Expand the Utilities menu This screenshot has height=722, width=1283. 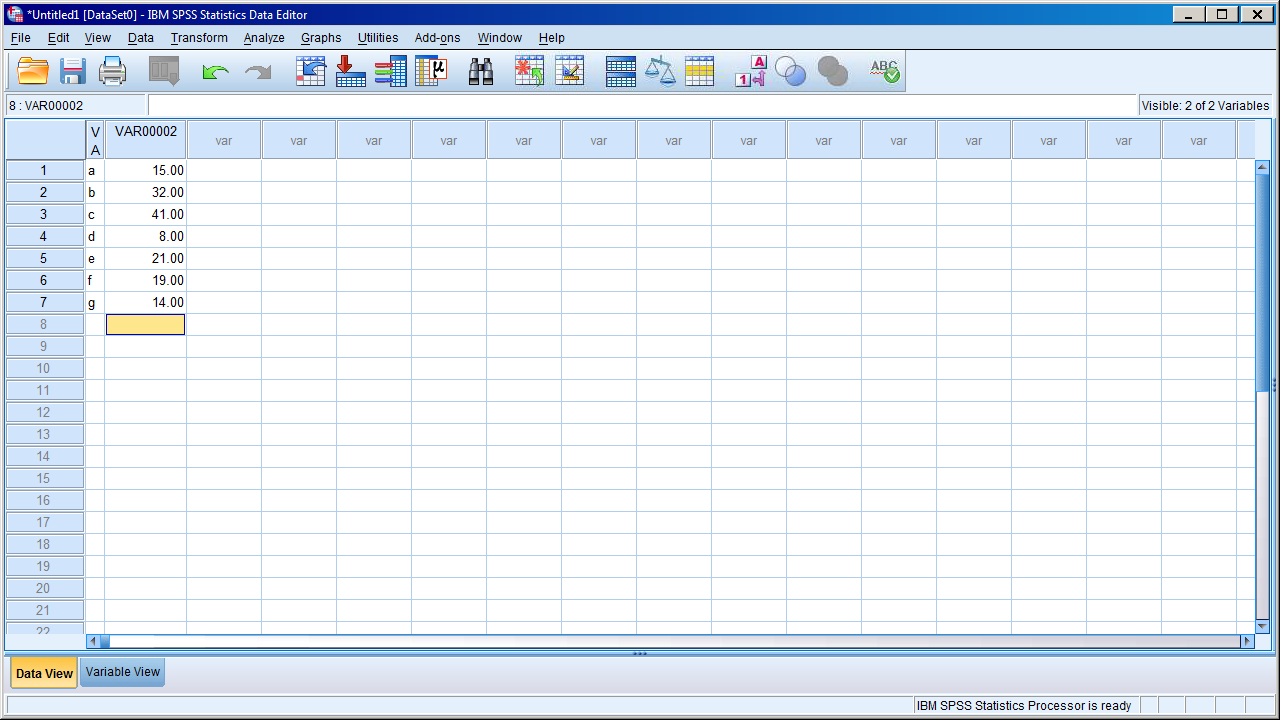pyautogui.click(x=378, y=38)
